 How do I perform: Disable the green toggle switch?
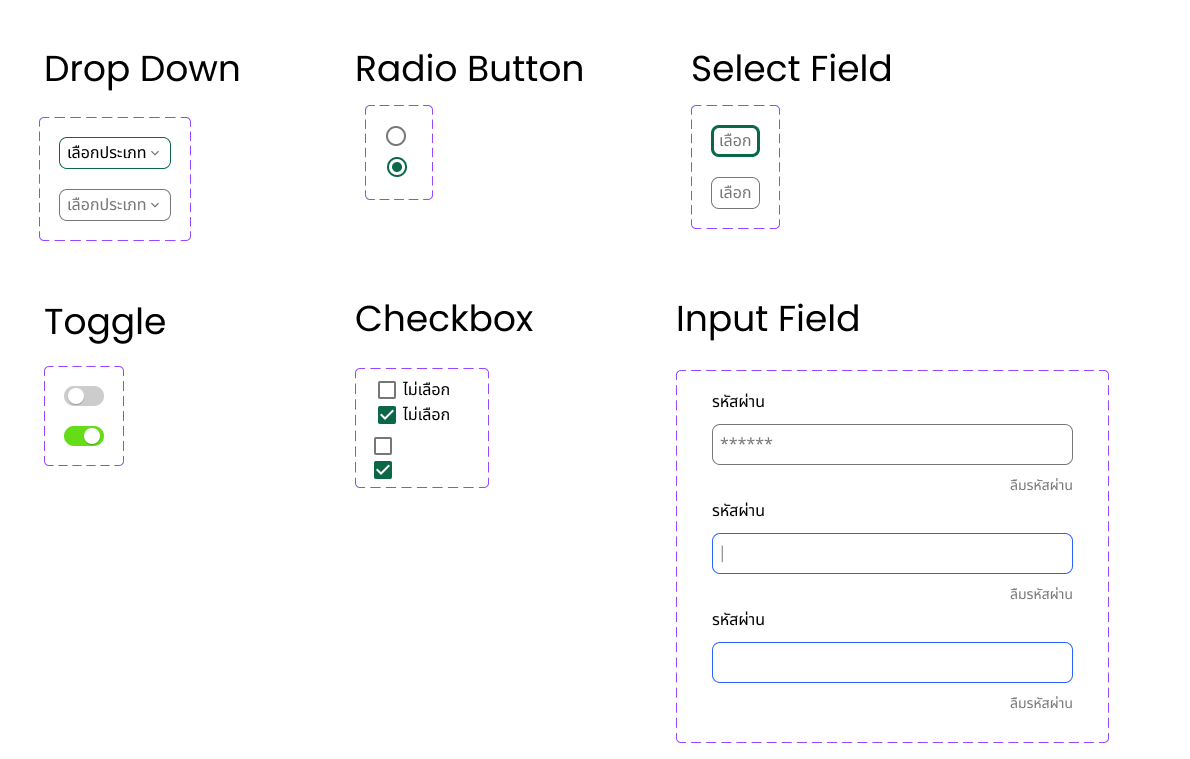84,436
